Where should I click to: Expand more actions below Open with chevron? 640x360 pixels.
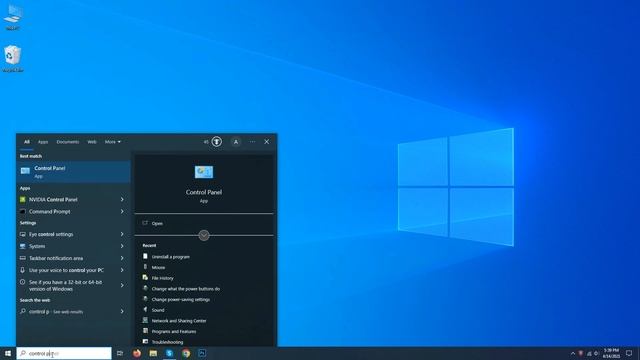click(x=204, y=236)
